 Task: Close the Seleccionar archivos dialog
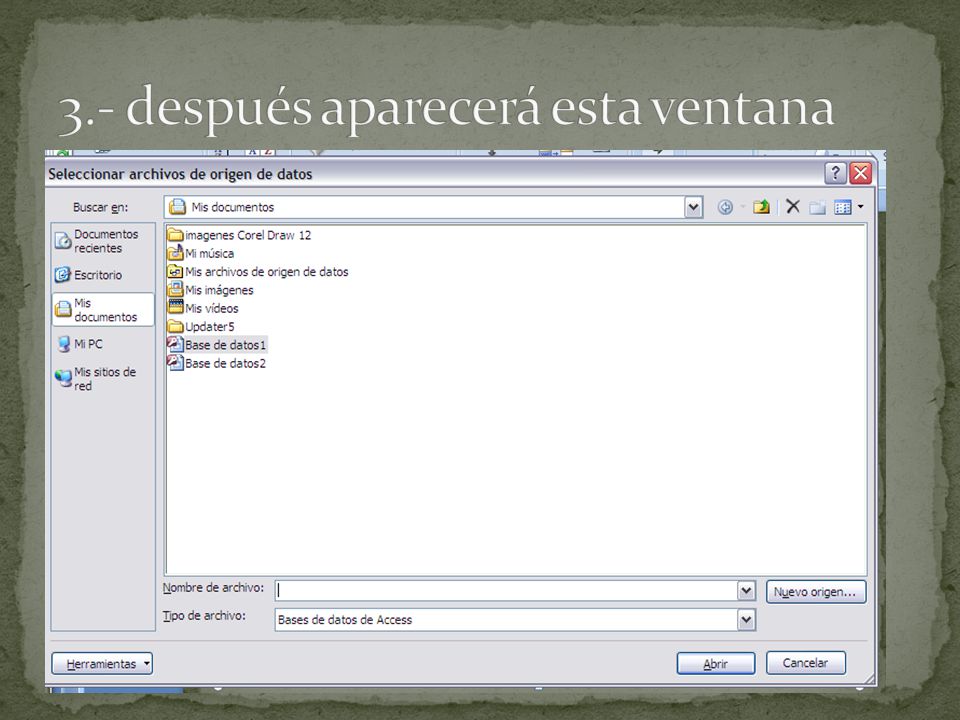pyautogui.click(x=860, y=173)
